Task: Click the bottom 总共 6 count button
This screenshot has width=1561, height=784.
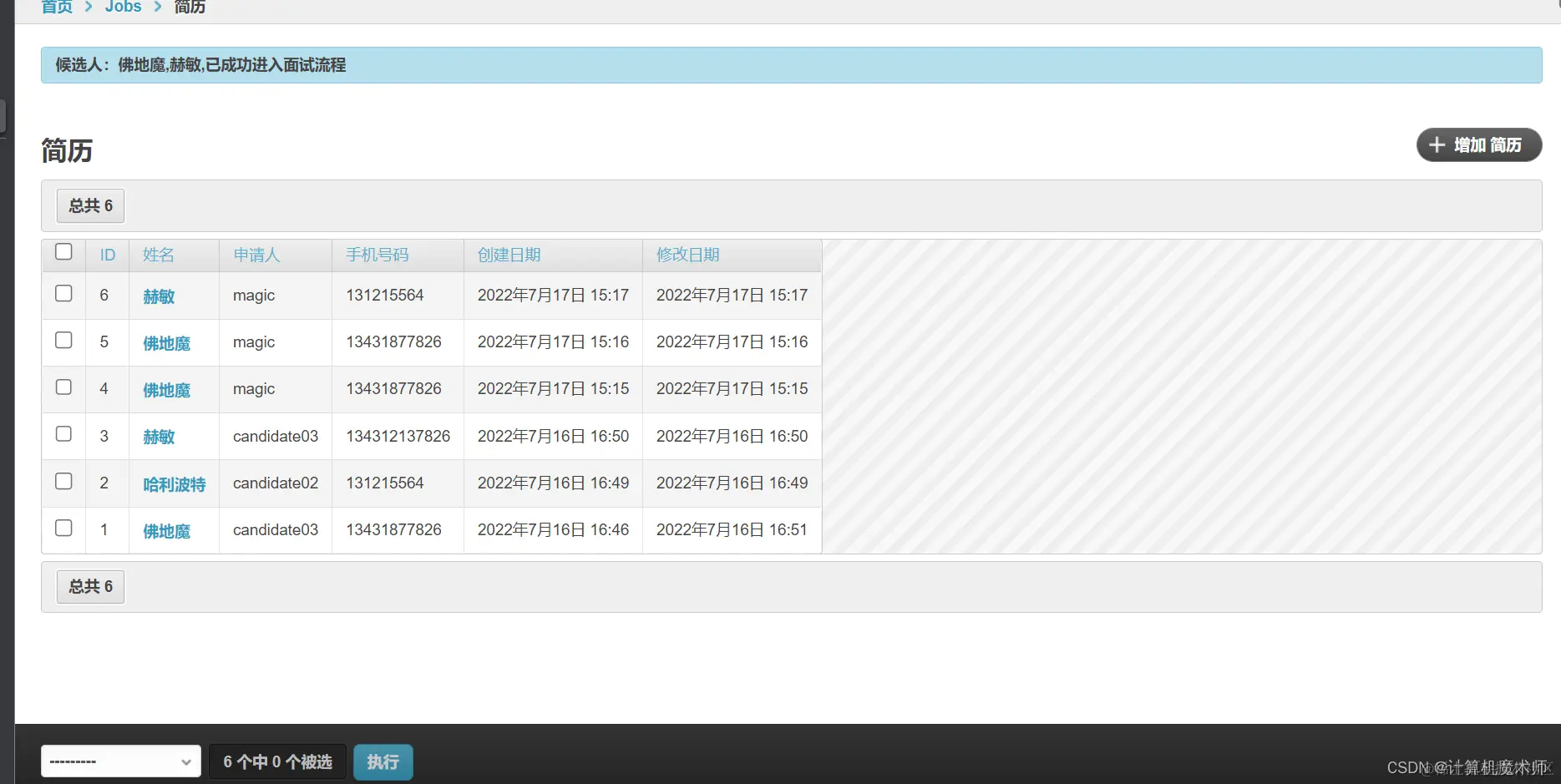Action: (x=90, y=587)
